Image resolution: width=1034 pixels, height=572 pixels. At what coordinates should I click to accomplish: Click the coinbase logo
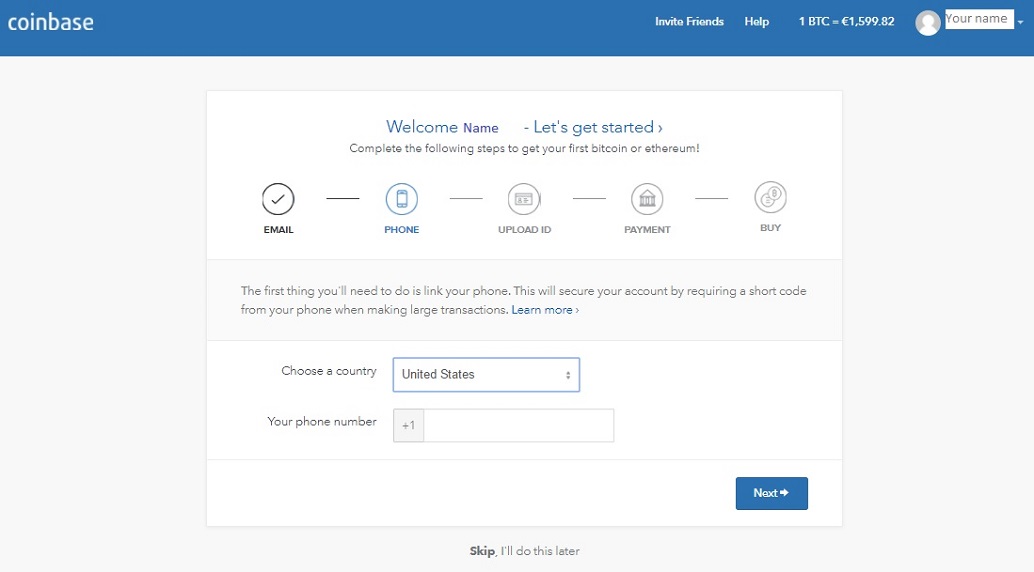[51, 22]
